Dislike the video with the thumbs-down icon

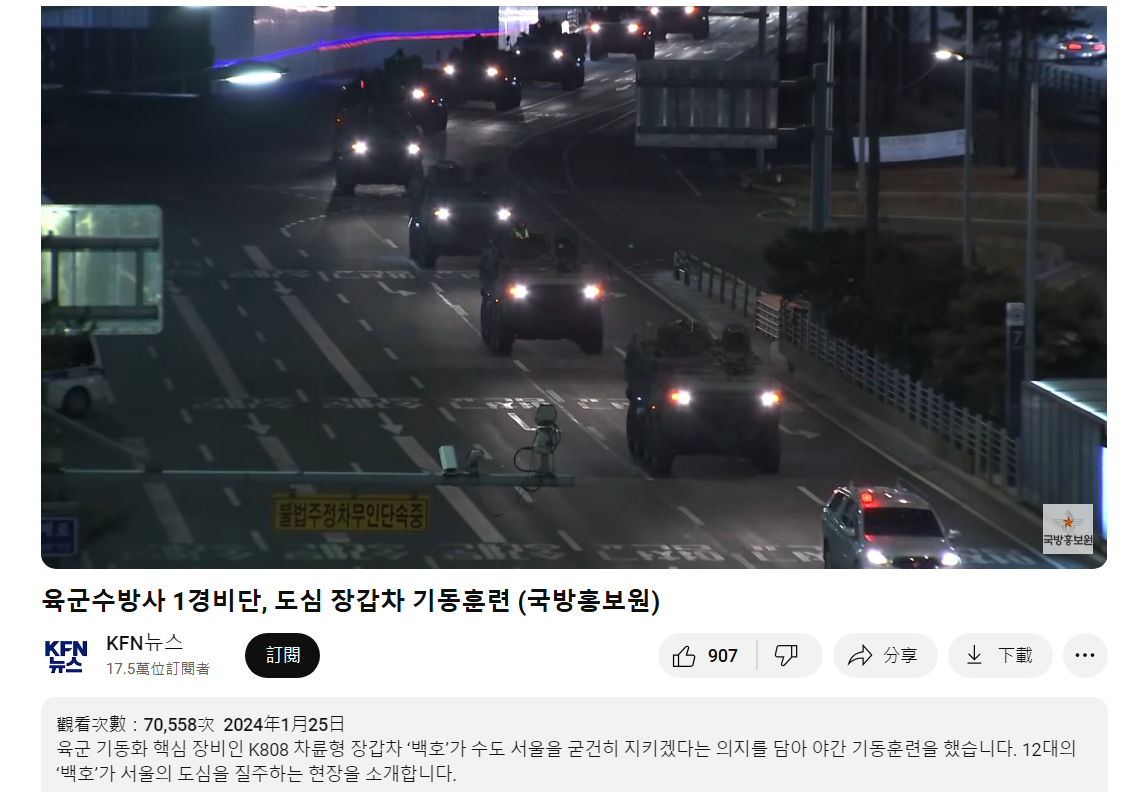[x=786, y=655]
